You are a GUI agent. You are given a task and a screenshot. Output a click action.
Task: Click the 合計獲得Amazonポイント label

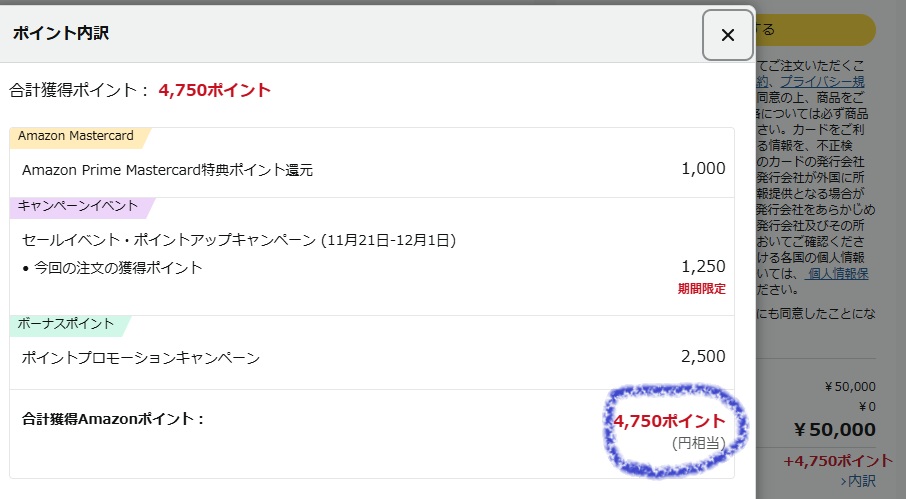click(x=113, y=419)
